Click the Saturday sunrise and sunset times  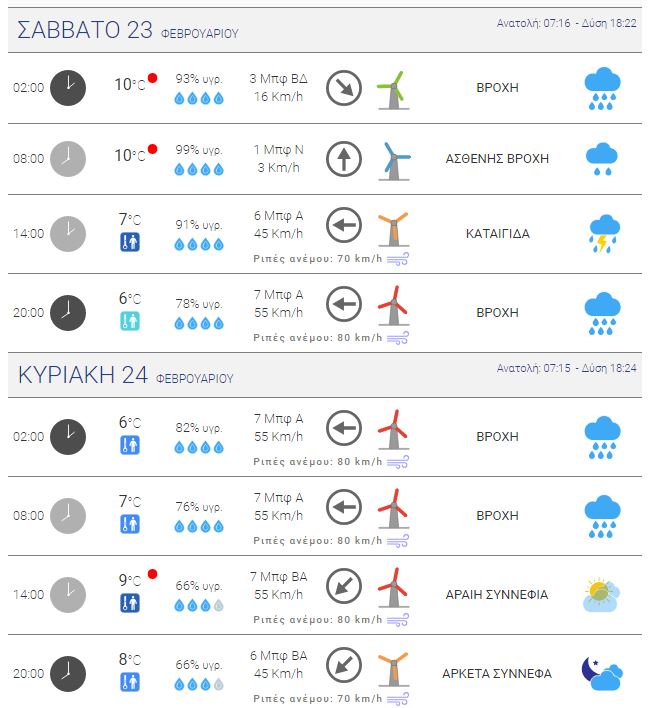coord(566,23)
